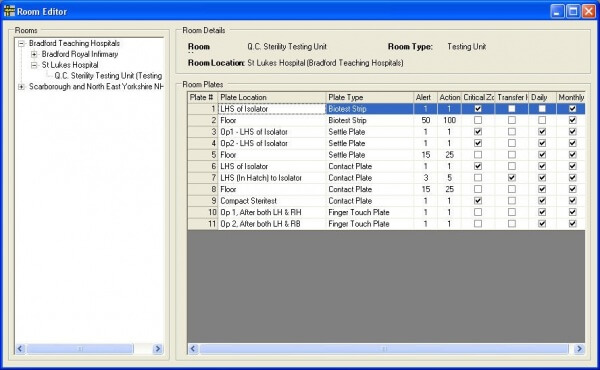Click the Alert column header
Screen dimensions: 600x370
pyautogui.click(x=425, y=97)
